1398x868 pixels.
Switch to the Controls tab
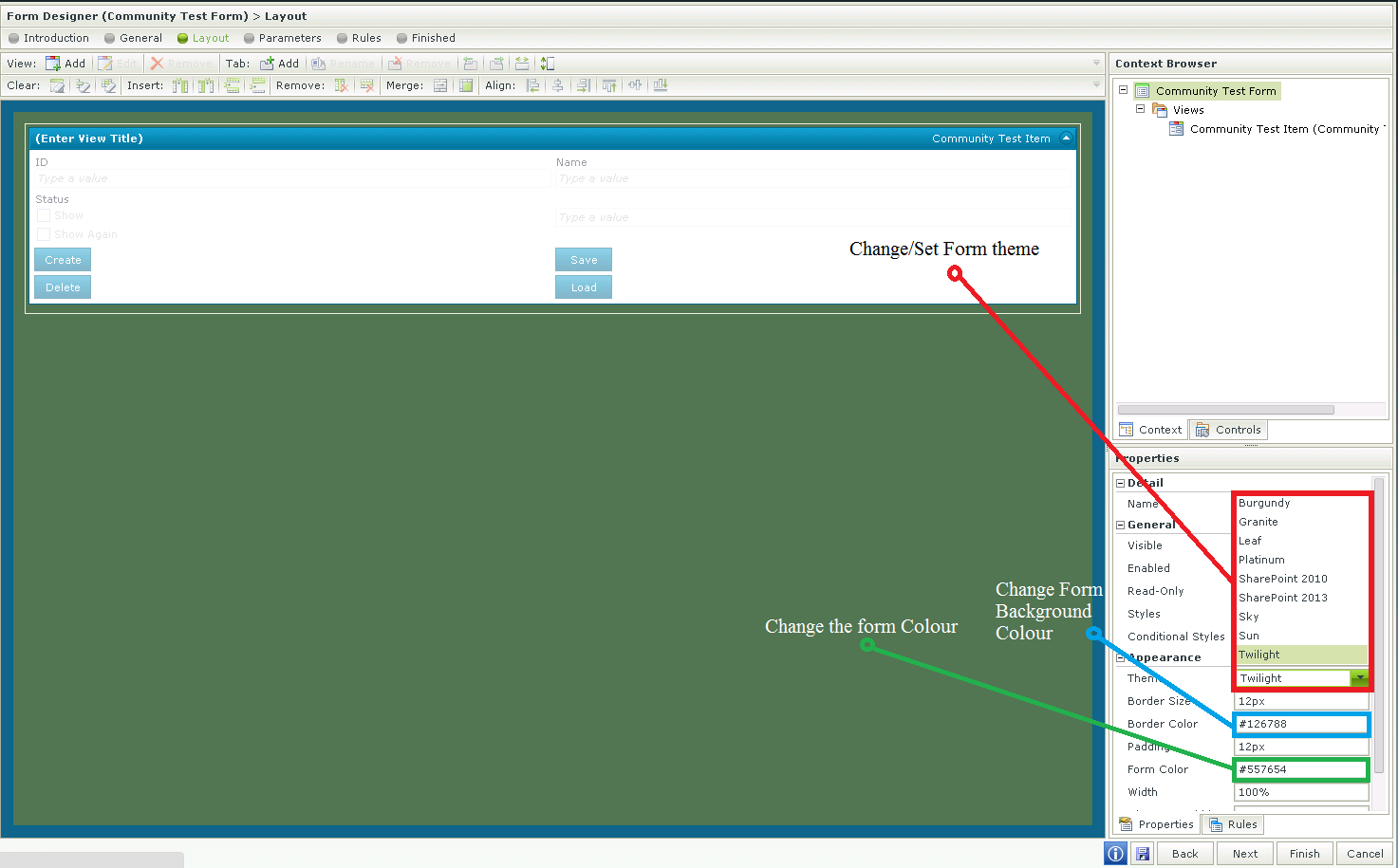(1228, 430)
